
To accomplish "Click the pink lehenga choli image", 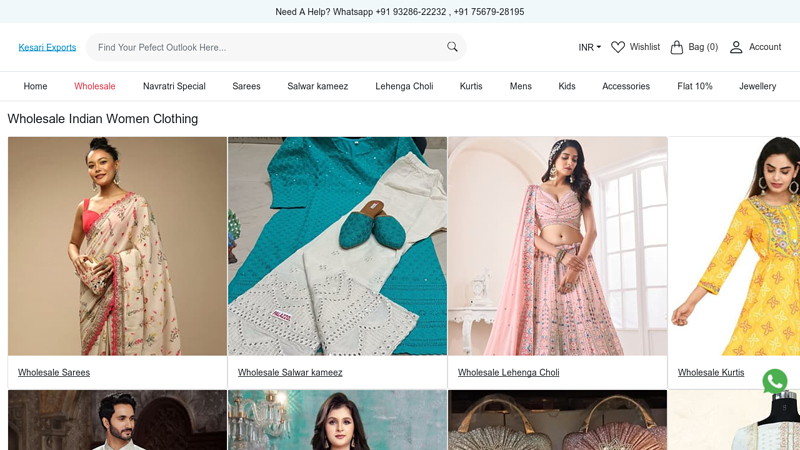I will point(557,246).
